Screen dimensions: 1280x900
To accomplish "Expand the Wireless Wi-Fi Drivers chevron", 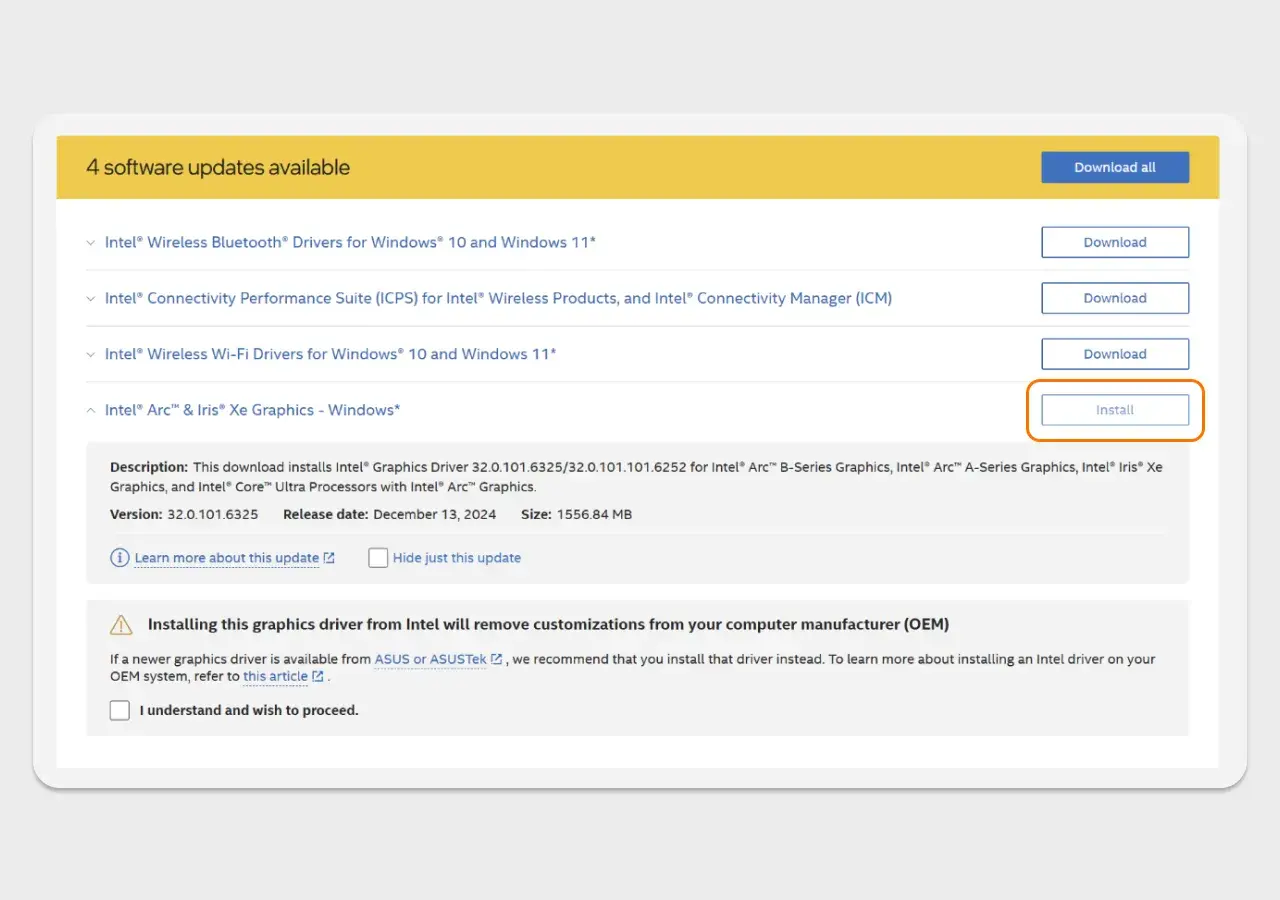I will pyautogui.click(x=91, y=355).
